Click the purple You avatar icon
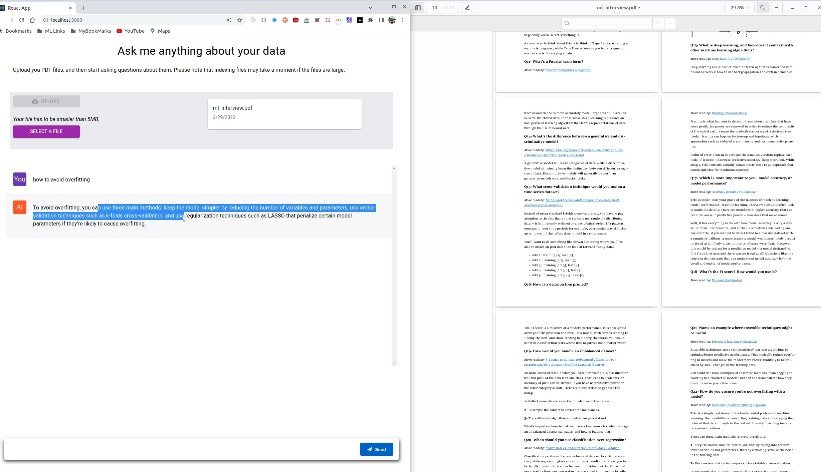 tap(19, 179)
